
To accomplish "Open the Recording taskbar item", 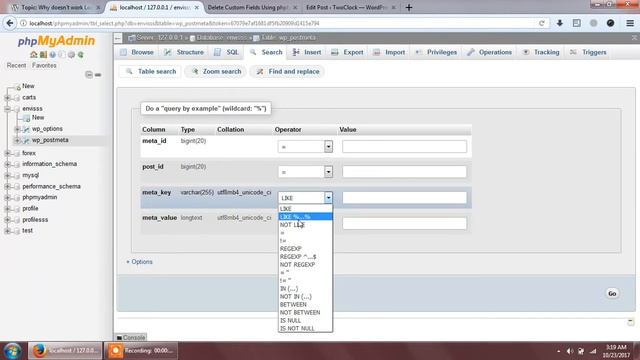I will [141, 351].
